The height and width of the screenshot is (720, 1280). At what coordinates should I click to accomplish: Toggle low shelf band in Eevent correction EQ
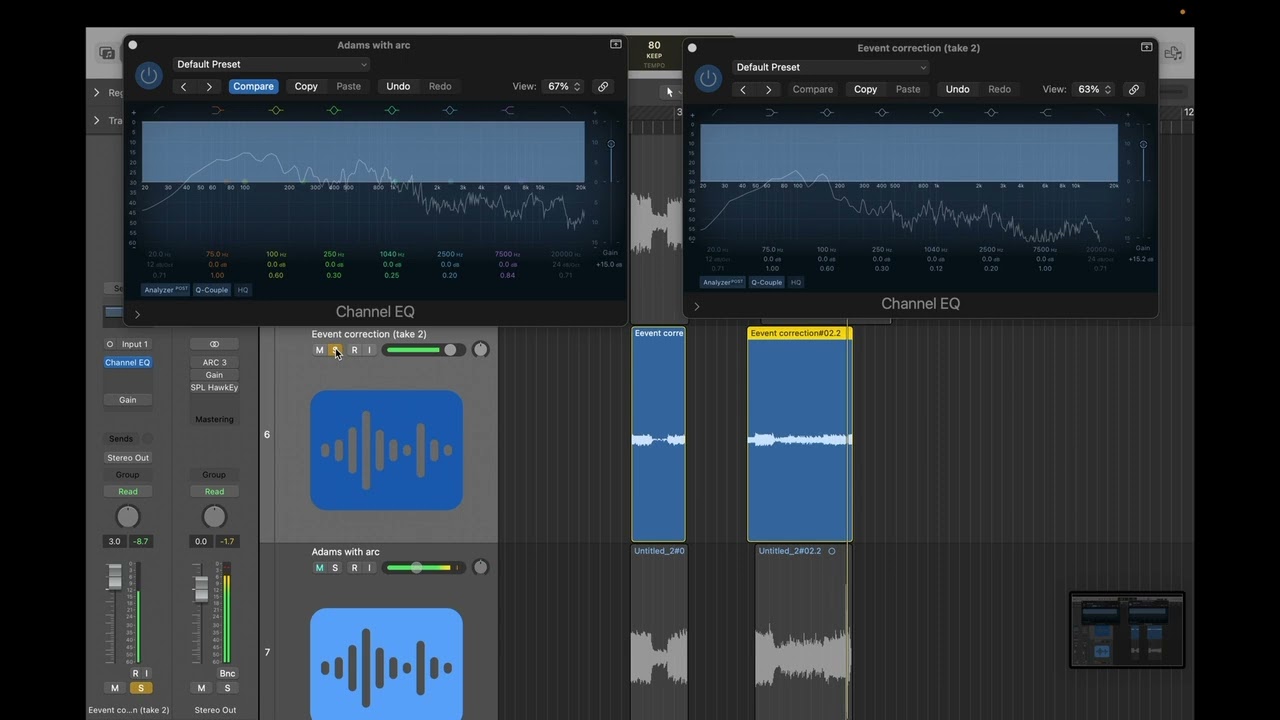(771, 113)
